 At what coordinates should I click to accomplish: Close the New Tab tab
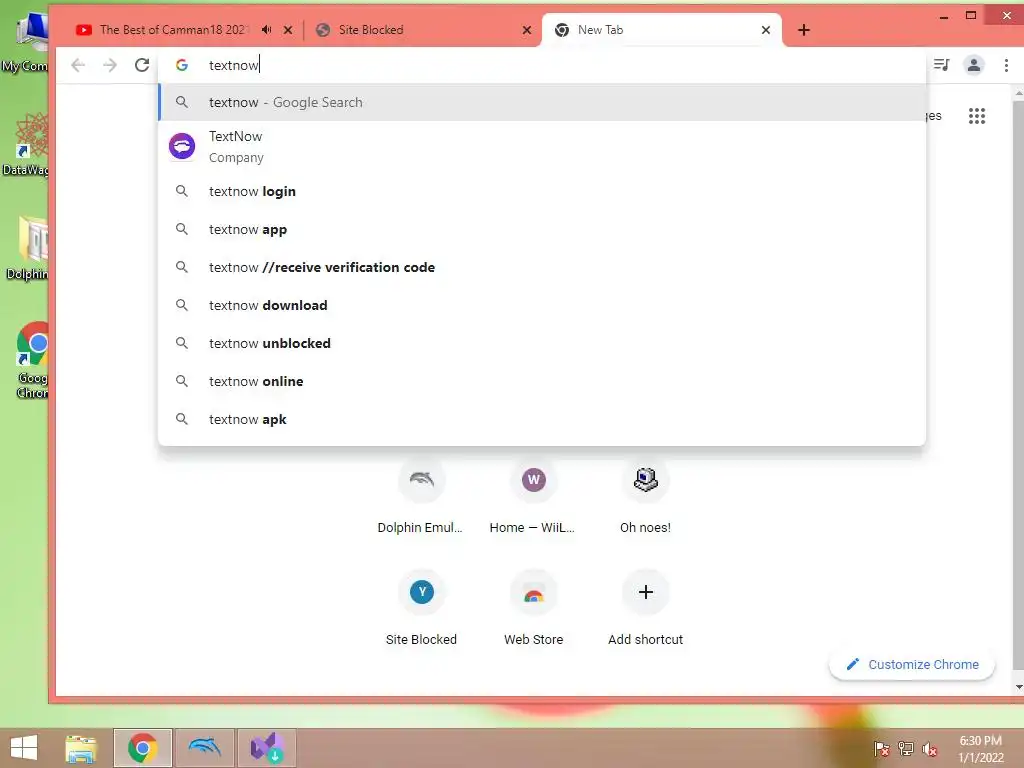click(766, 29)
